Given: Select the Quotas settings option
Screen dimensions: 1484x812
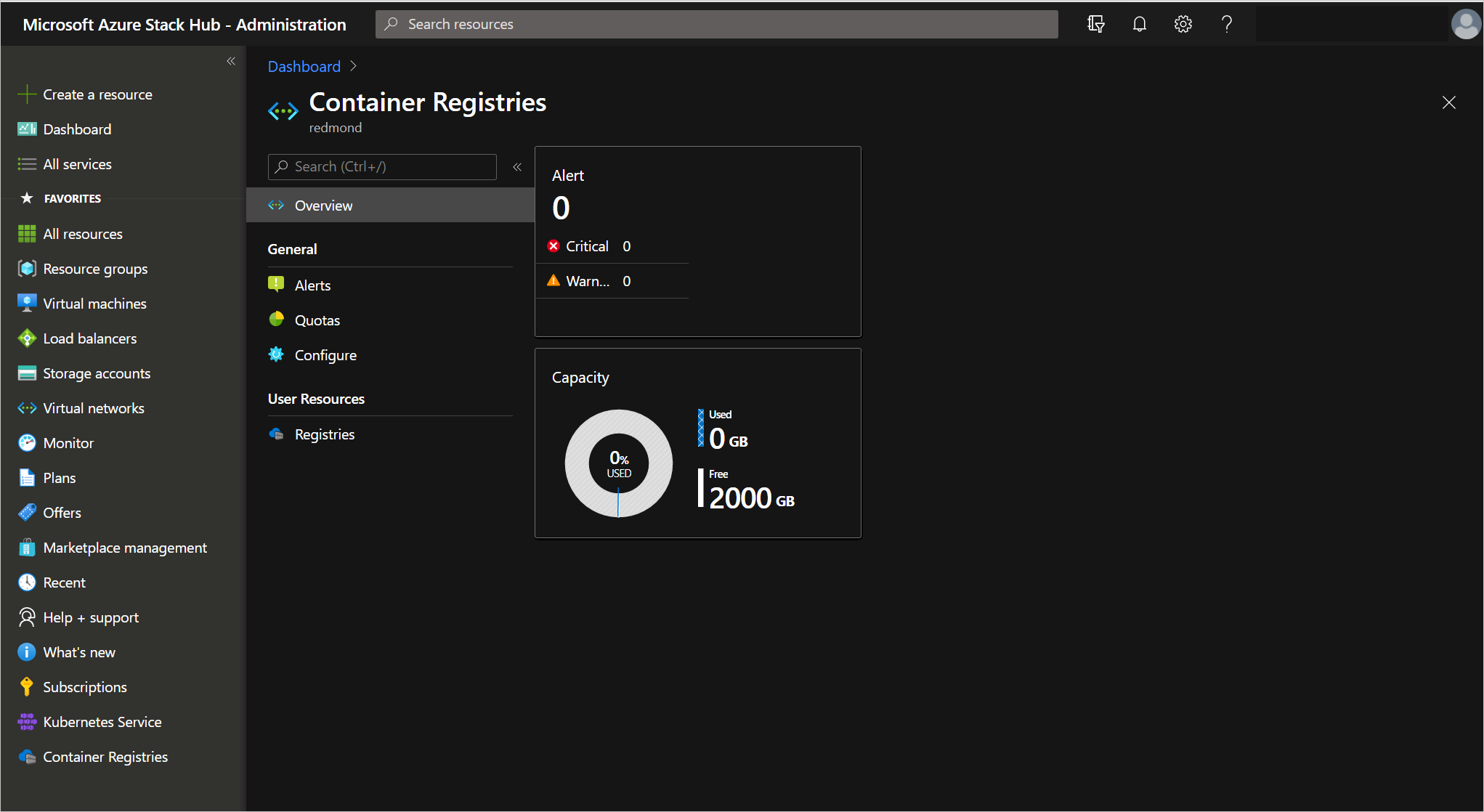Looking at the screenshot, I should [316, 320].
